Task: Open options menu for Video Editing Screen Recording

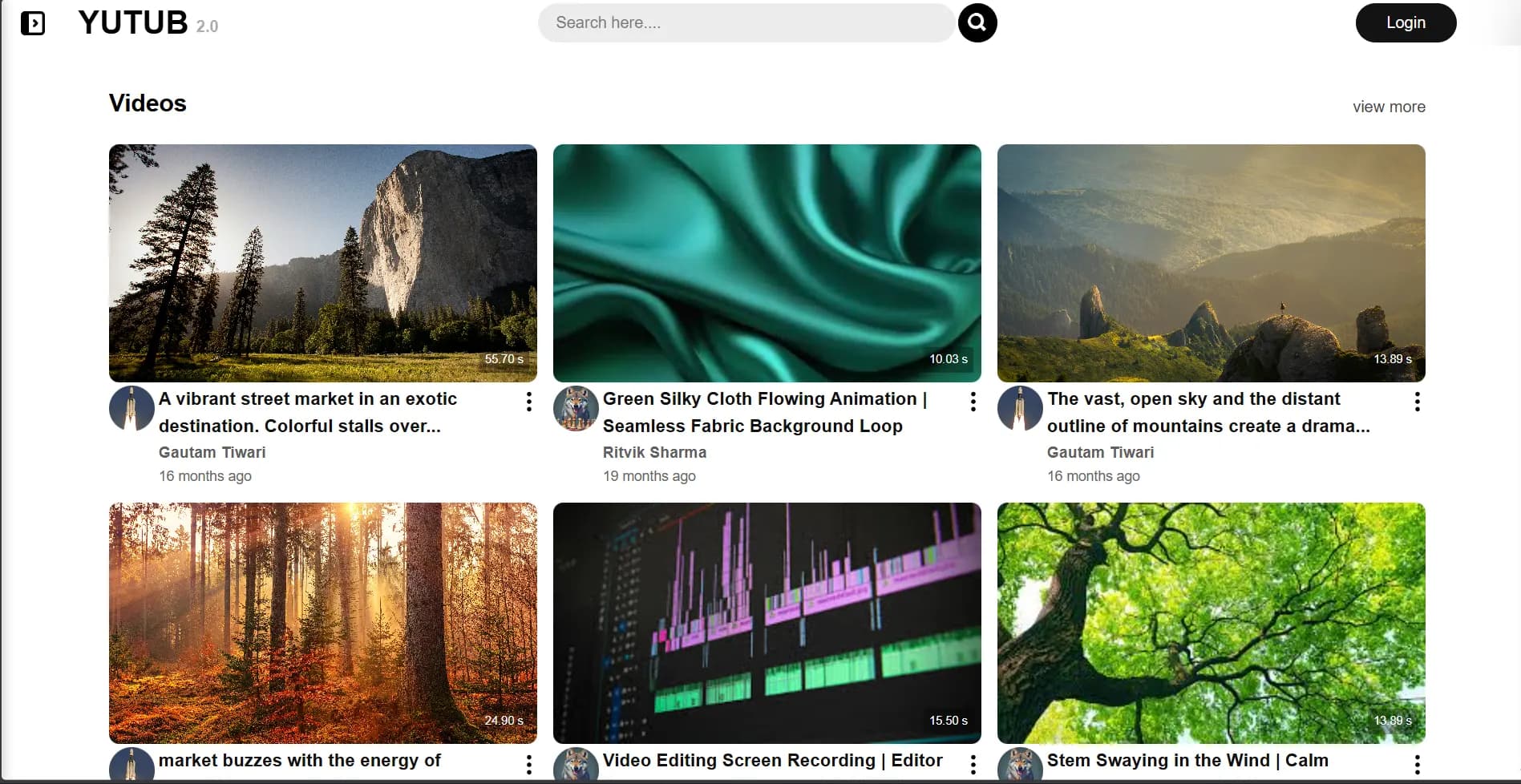Action: [973, 764]
